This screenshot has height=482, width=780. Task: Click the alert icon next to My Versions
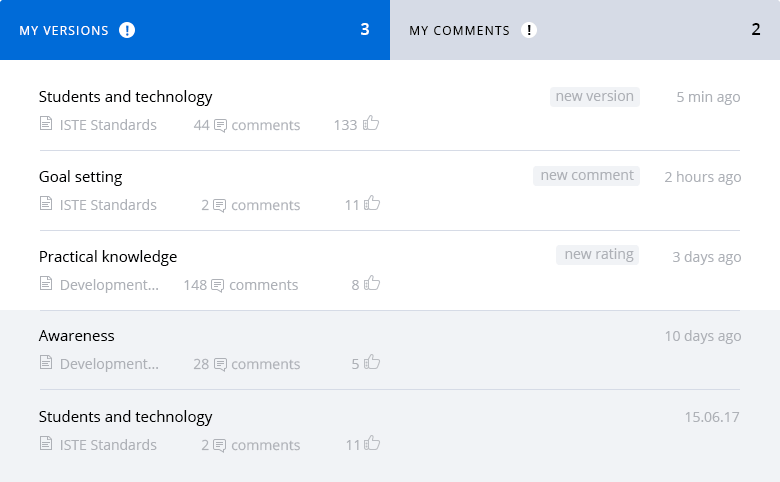pyautogui.click(x=127, y=30)
